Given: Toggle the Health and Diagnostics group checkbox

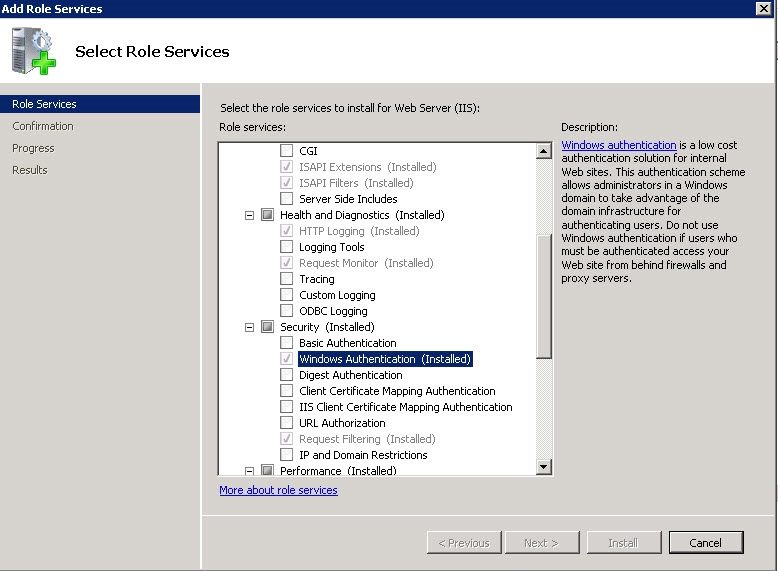Looking at the screenshot, I should pos(267,215).
